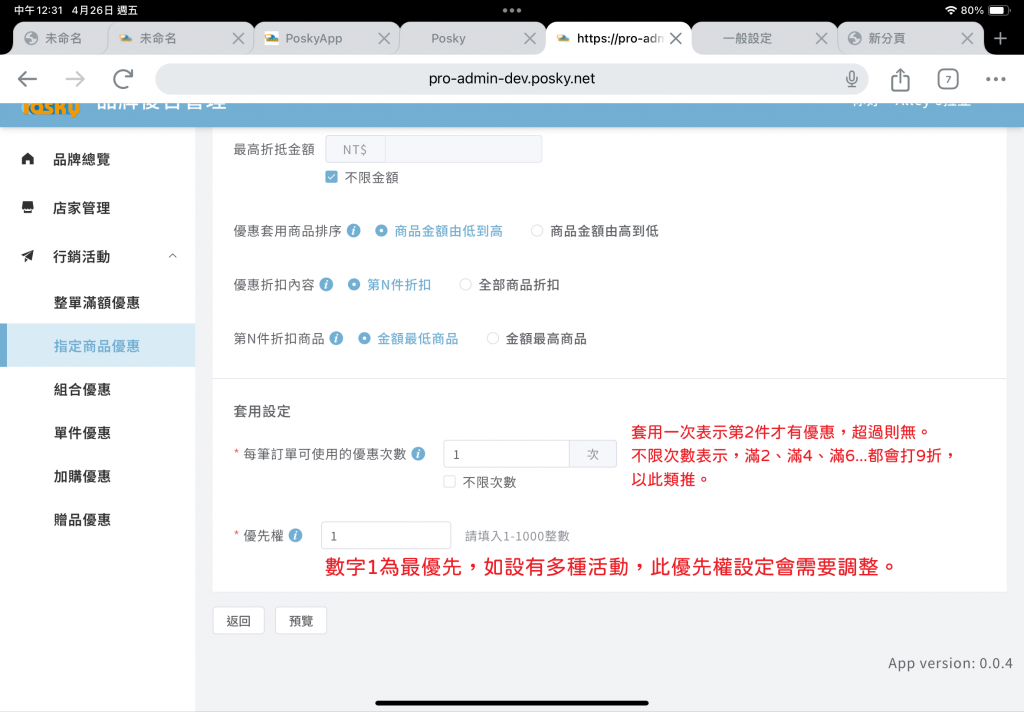Click the address bar pro-admin-dev.posky.net
The width and height of the screenshot is (1024, 712).
(x=511, y=79)
